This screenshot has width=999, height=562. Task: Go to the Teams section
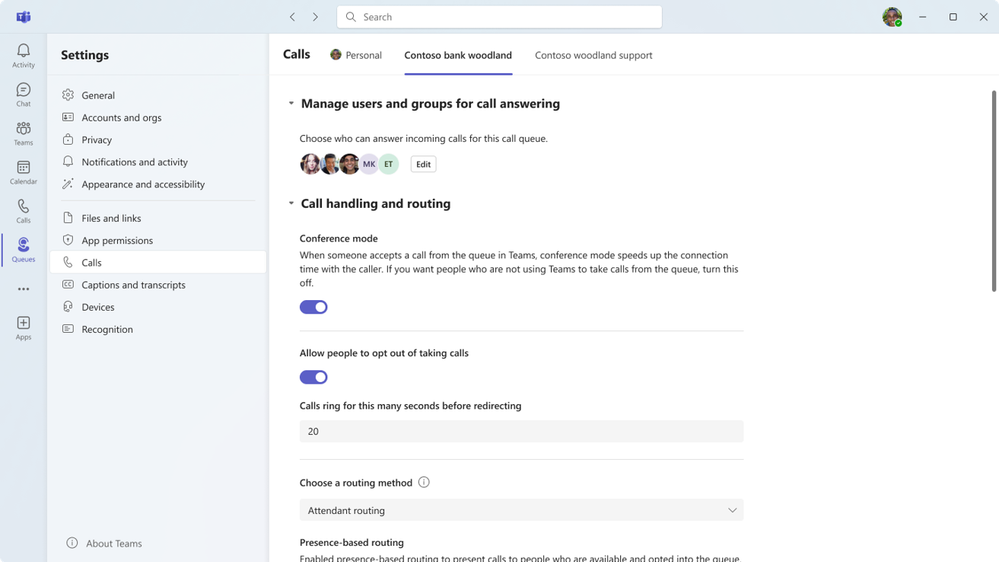pyautogui.click(x=23, y=133)
